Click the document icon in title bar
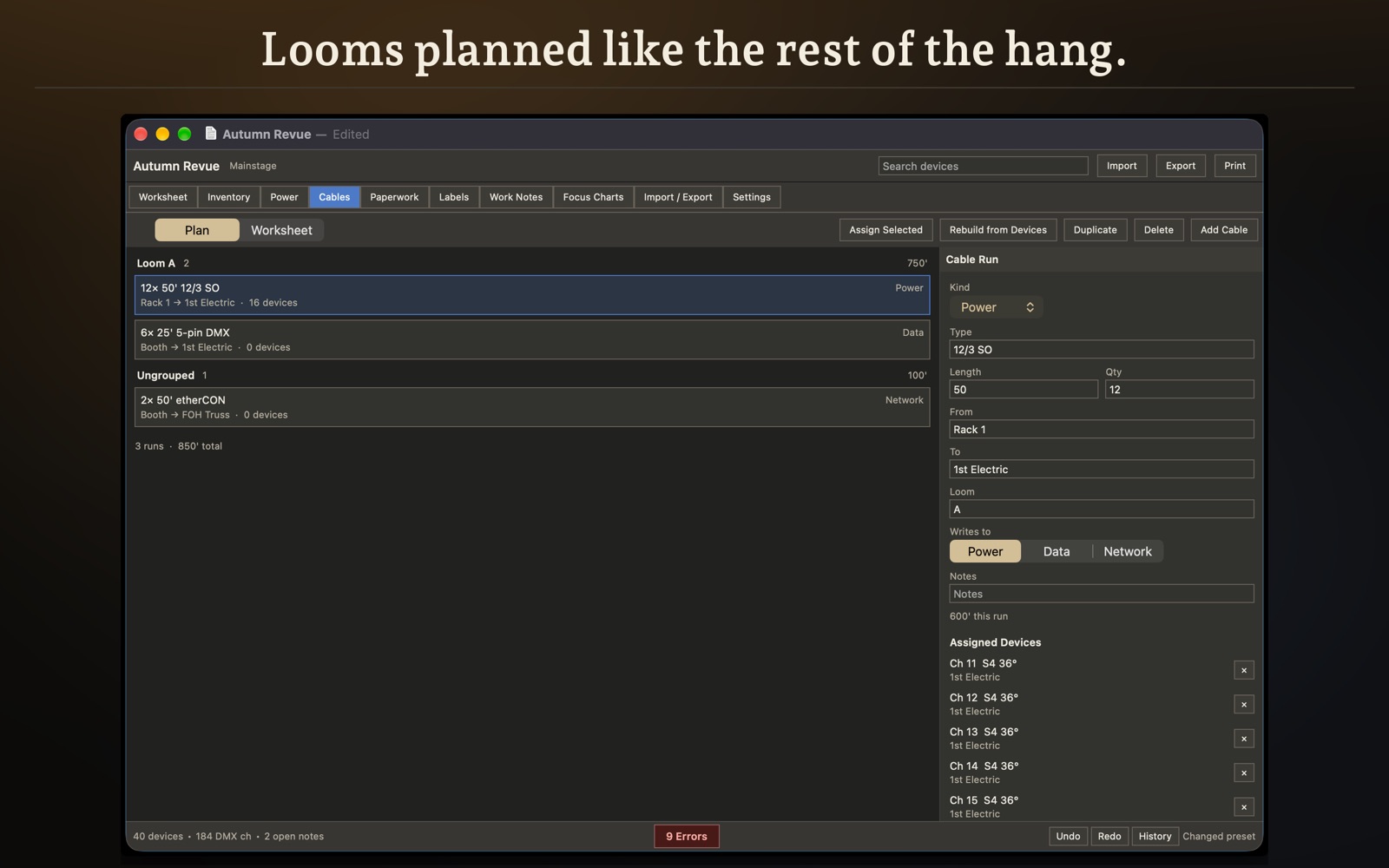This screenshot has width=1389, height=868. coord(210,134)
